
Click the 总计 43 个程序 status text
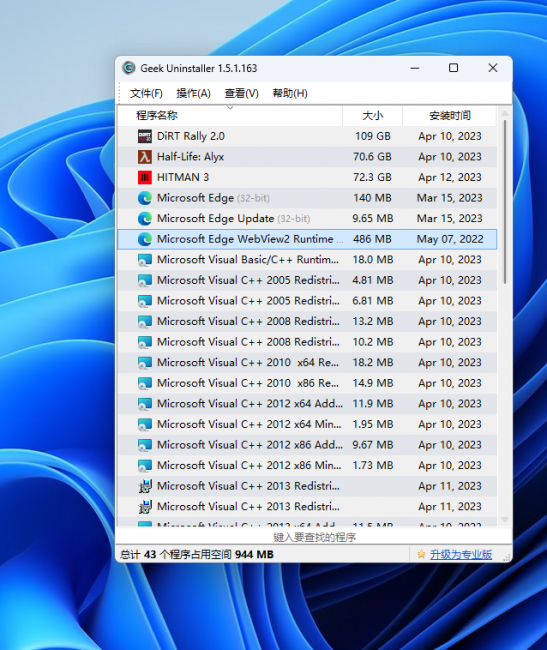click(197, 555)
